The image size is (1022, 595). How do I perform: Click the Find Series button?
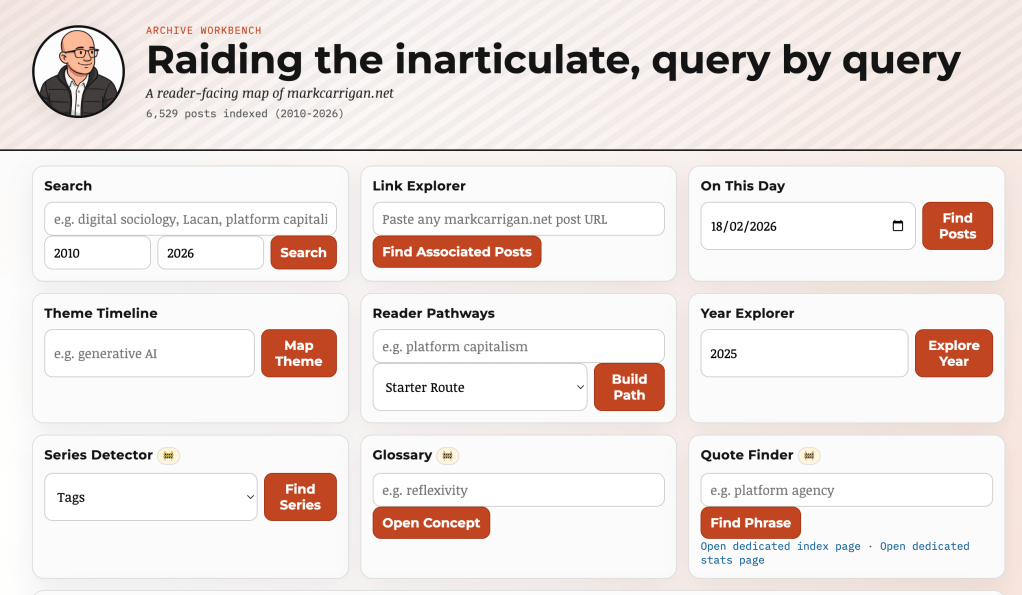tap(300, 497)
